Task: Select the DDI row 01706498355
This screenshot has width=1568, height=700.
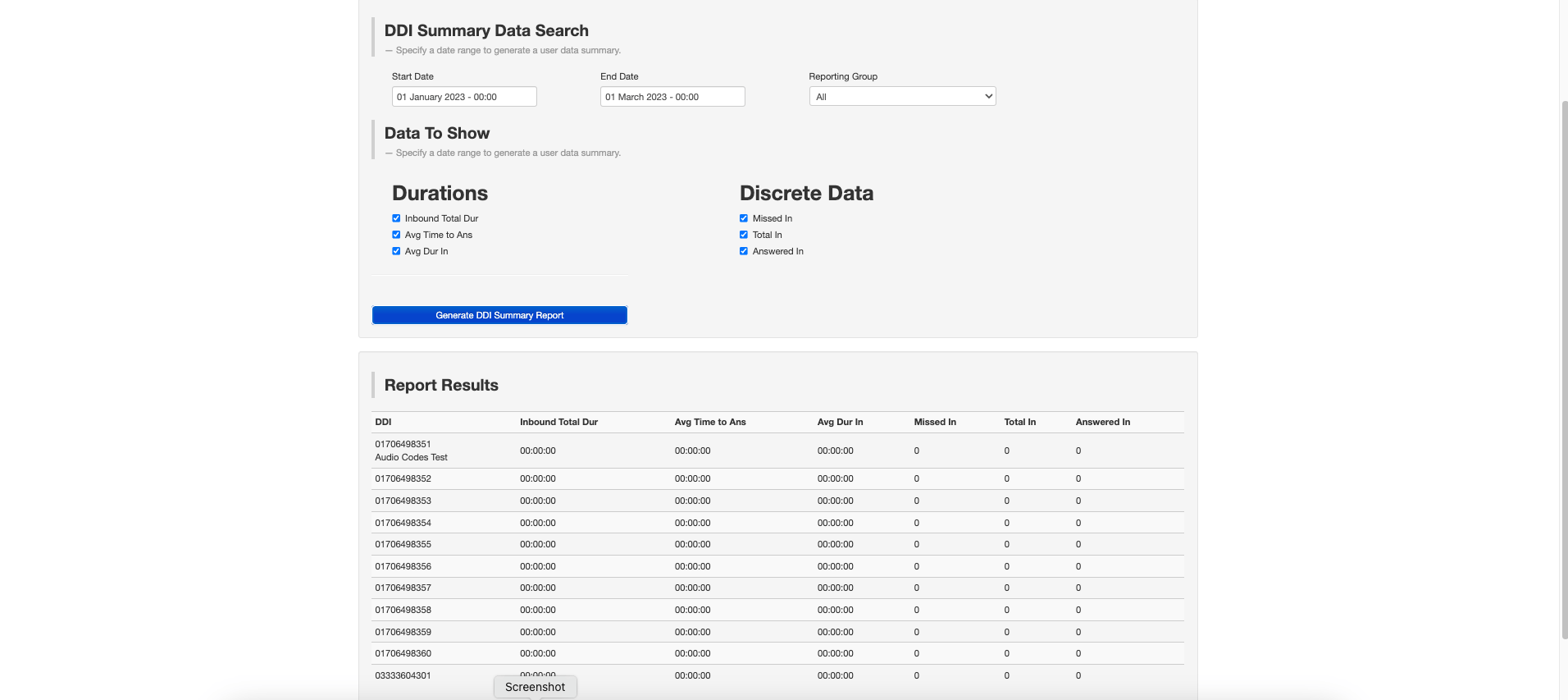Action: click(x=403, y=544)
